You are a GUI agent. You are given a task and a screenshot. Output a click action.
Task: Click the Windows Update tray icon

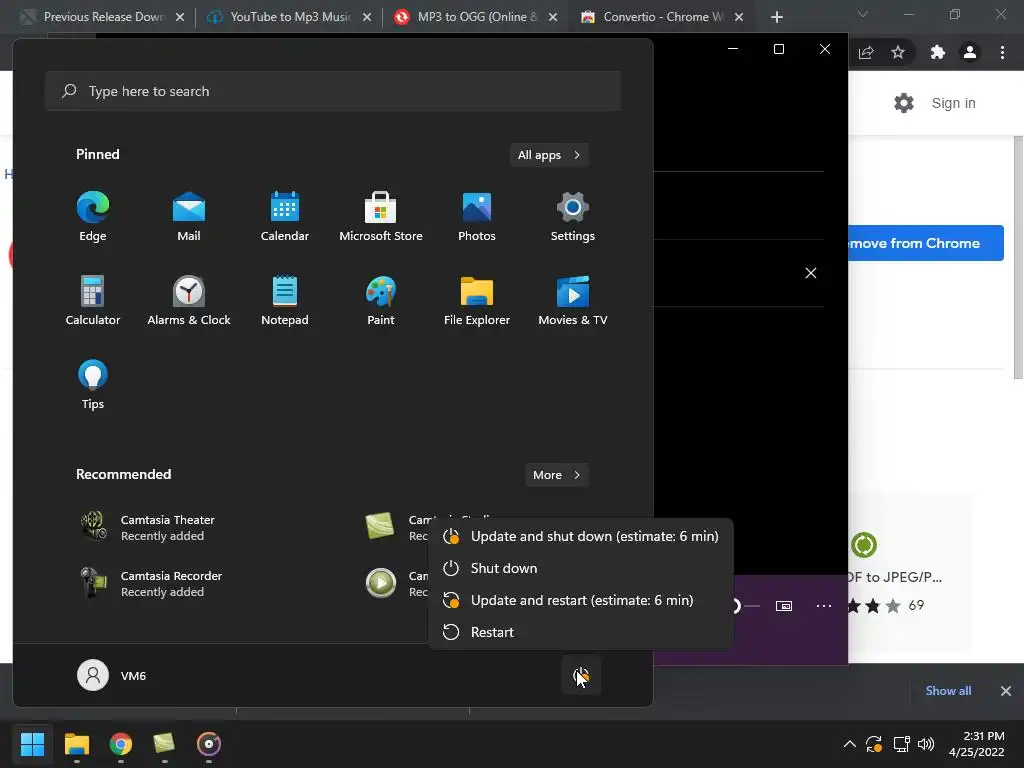[x=874, y=744]
